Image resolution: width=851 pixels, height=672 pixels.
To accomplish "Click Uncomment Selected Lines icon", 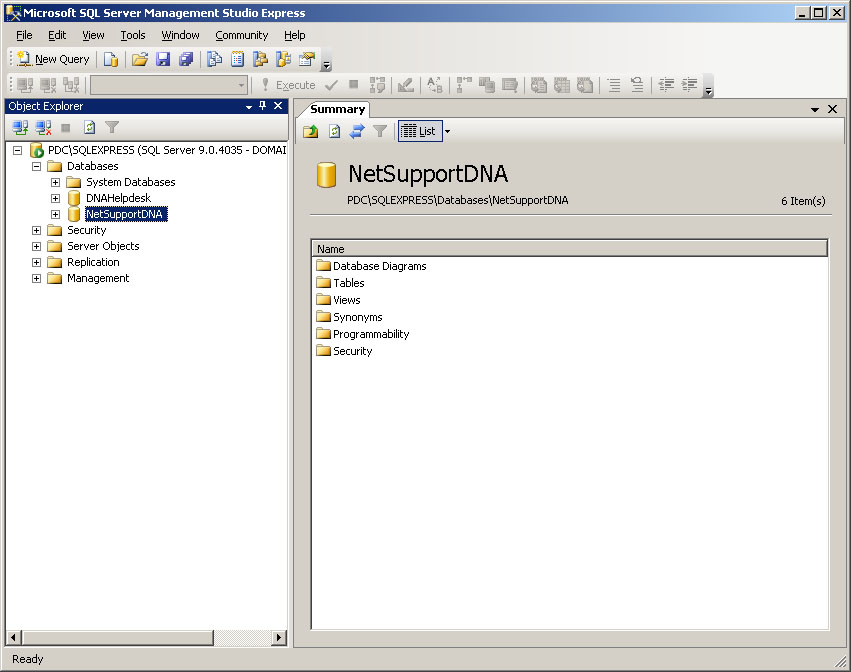I will (637, 85).
